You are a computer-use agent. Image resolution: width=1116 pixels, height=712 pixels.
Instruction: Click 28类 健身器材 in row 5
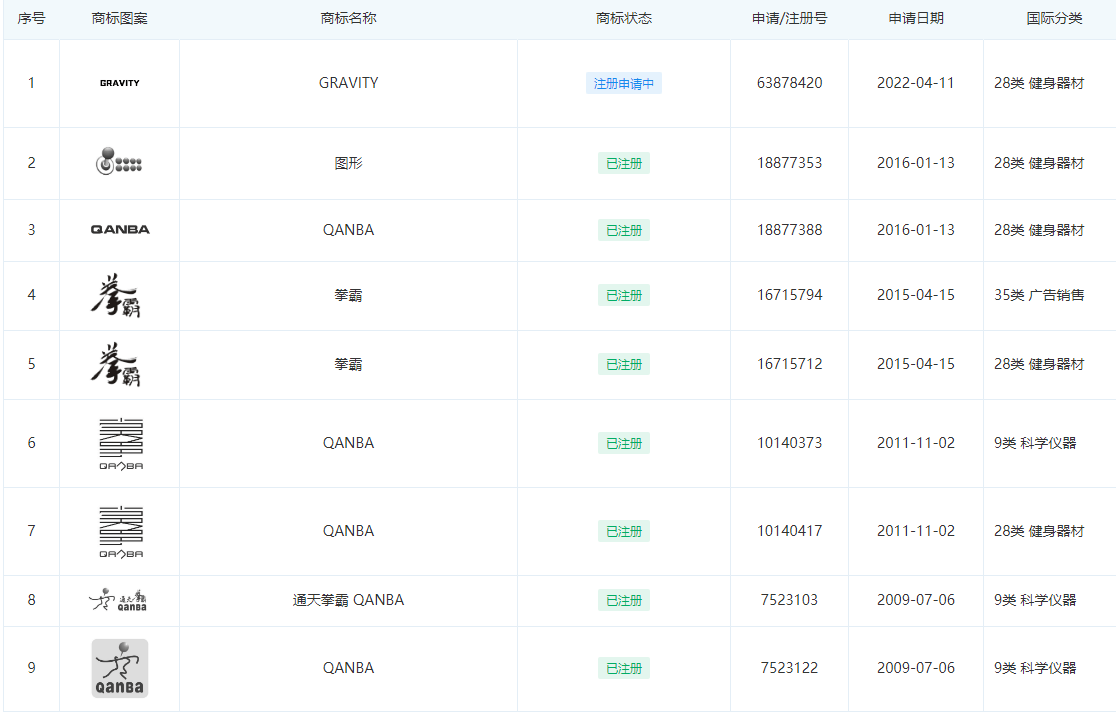coord(1039,364)
